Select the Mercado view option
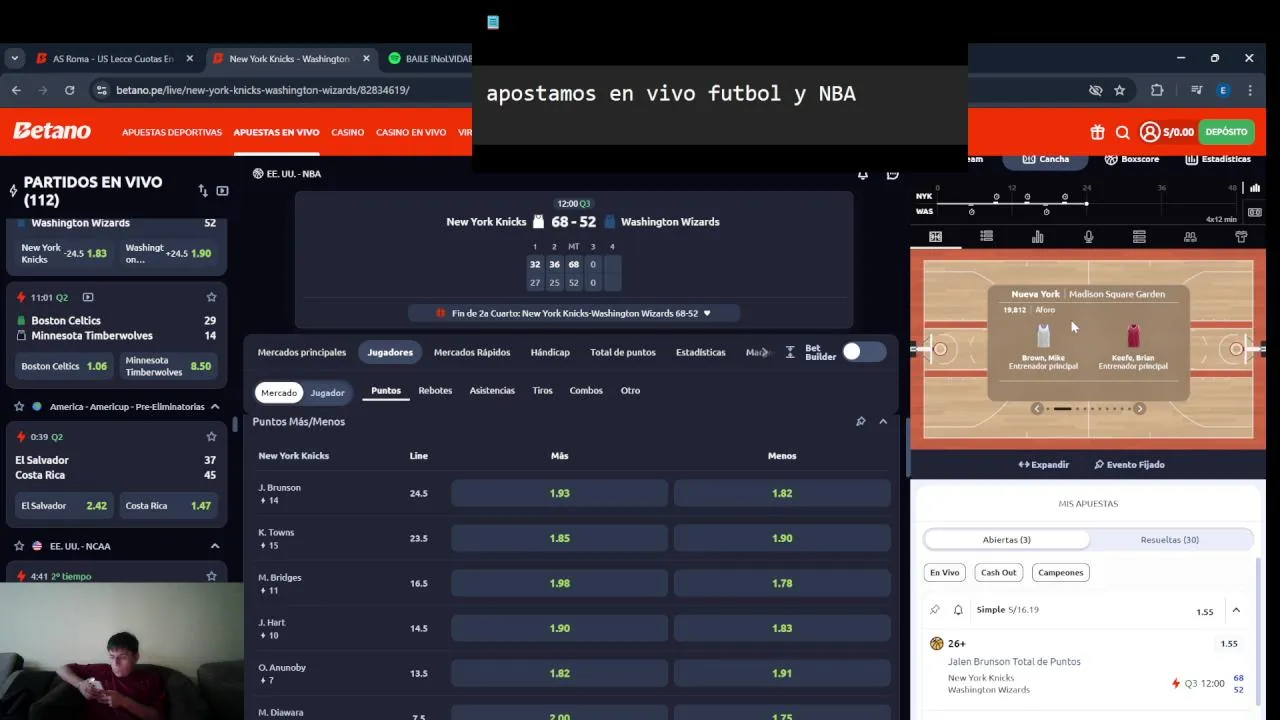Image resolution: width=1280 pixels, height=720 pixels. coord(279,393)
